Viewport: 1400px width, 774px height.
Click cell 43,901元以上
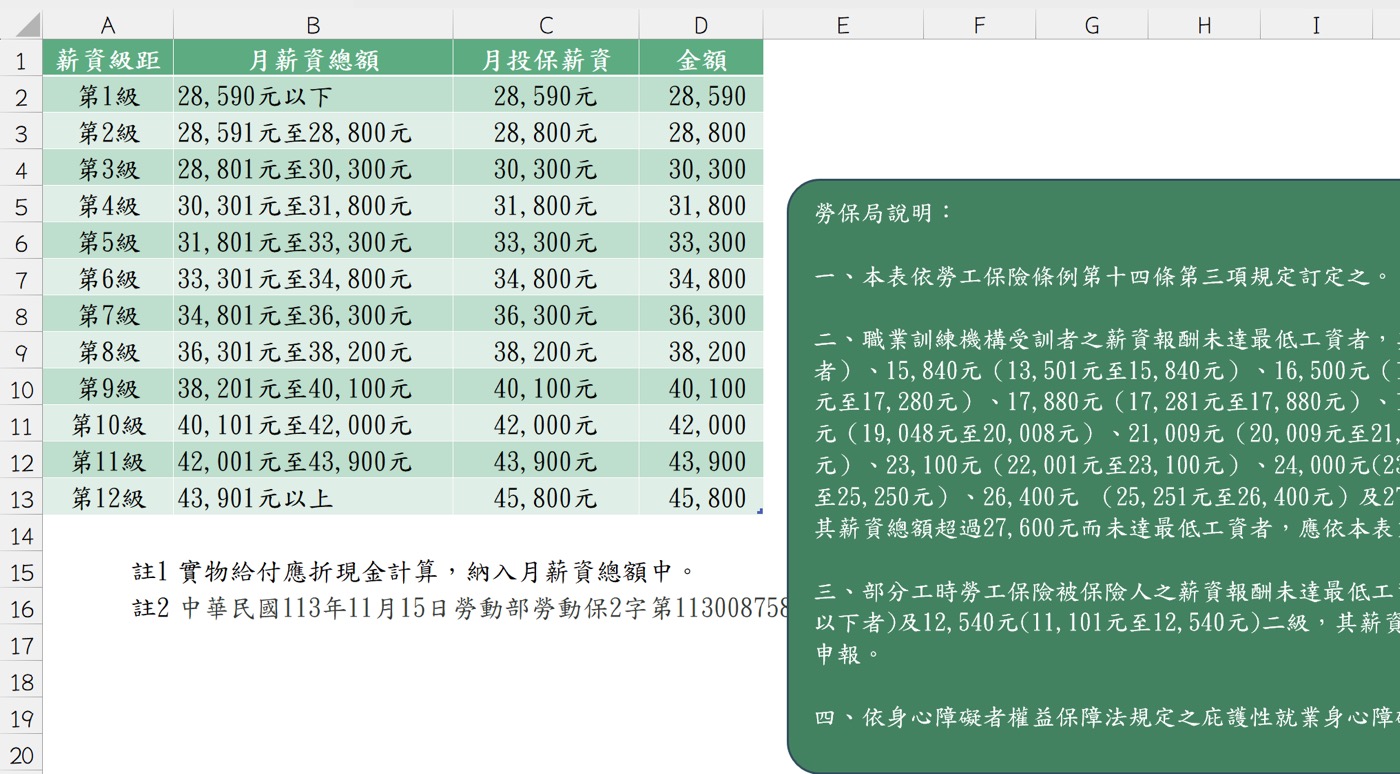313,498
